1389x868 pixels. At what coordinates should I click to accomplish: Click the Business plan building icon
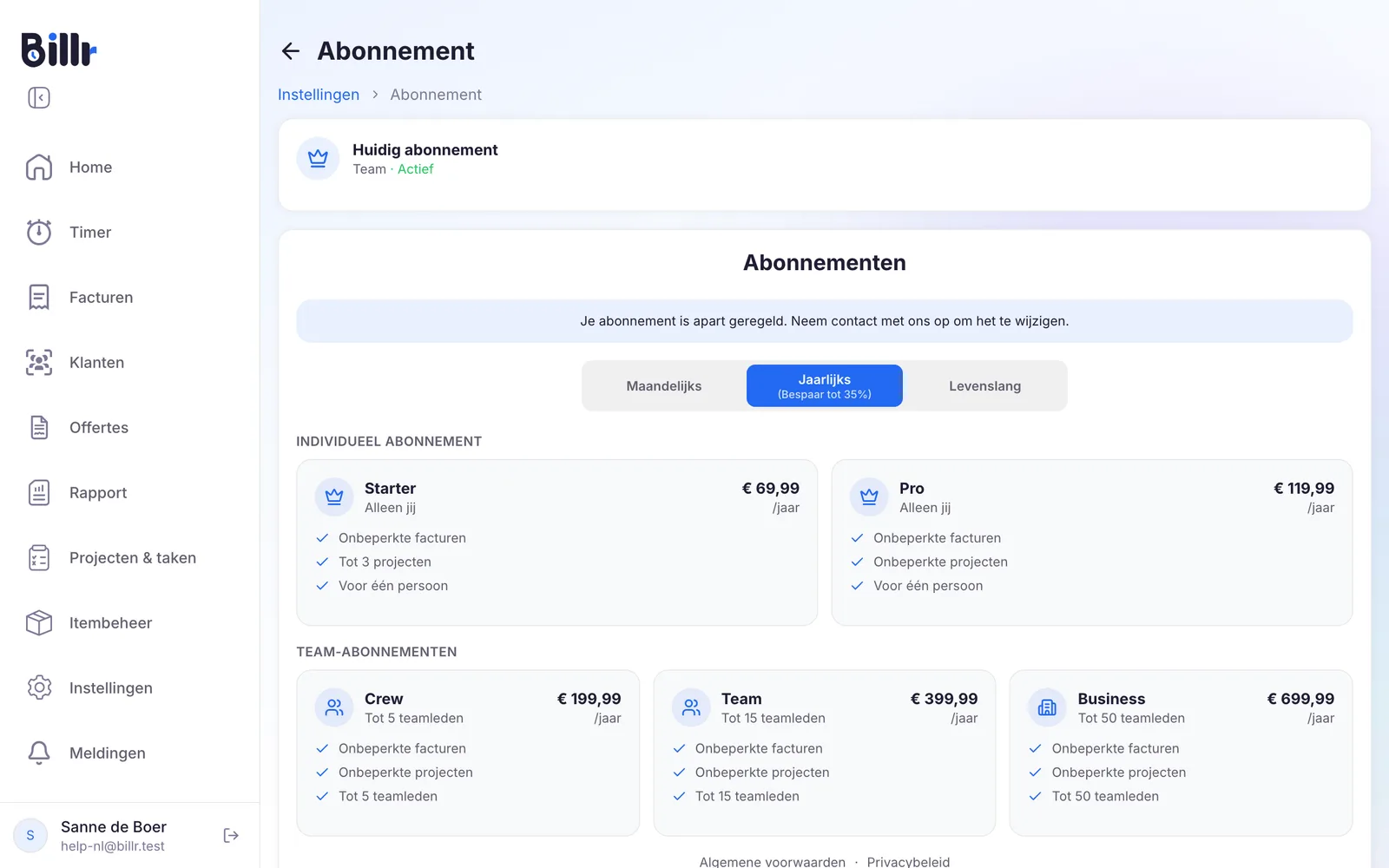coord(1048,708)
